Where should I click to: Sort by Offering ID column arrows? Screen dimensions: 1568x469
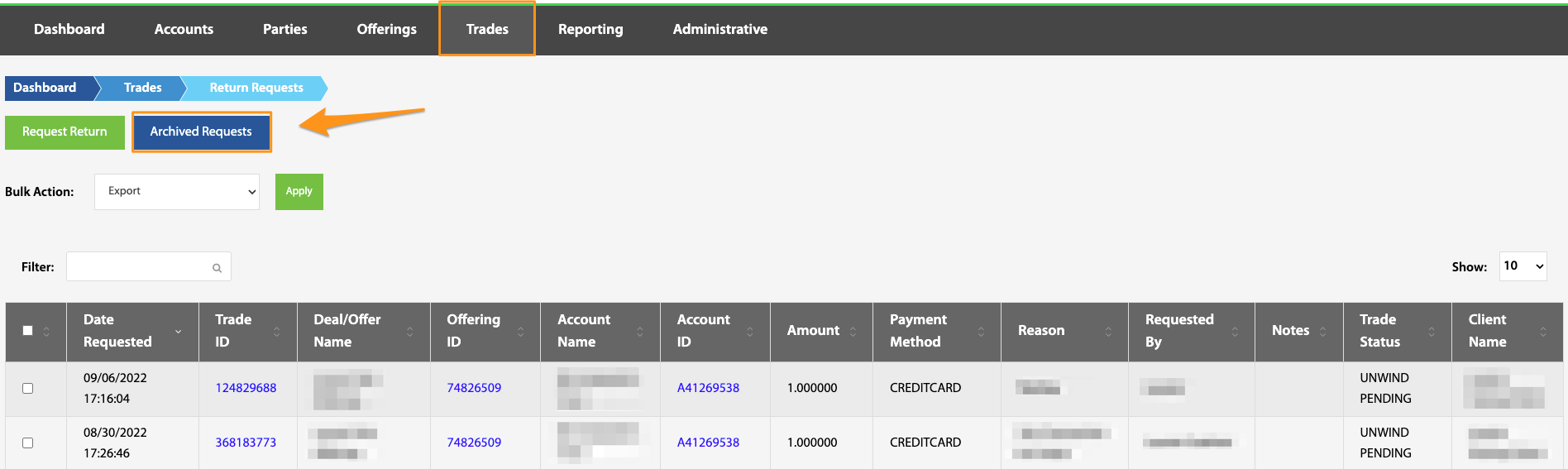tap(521, 331)
